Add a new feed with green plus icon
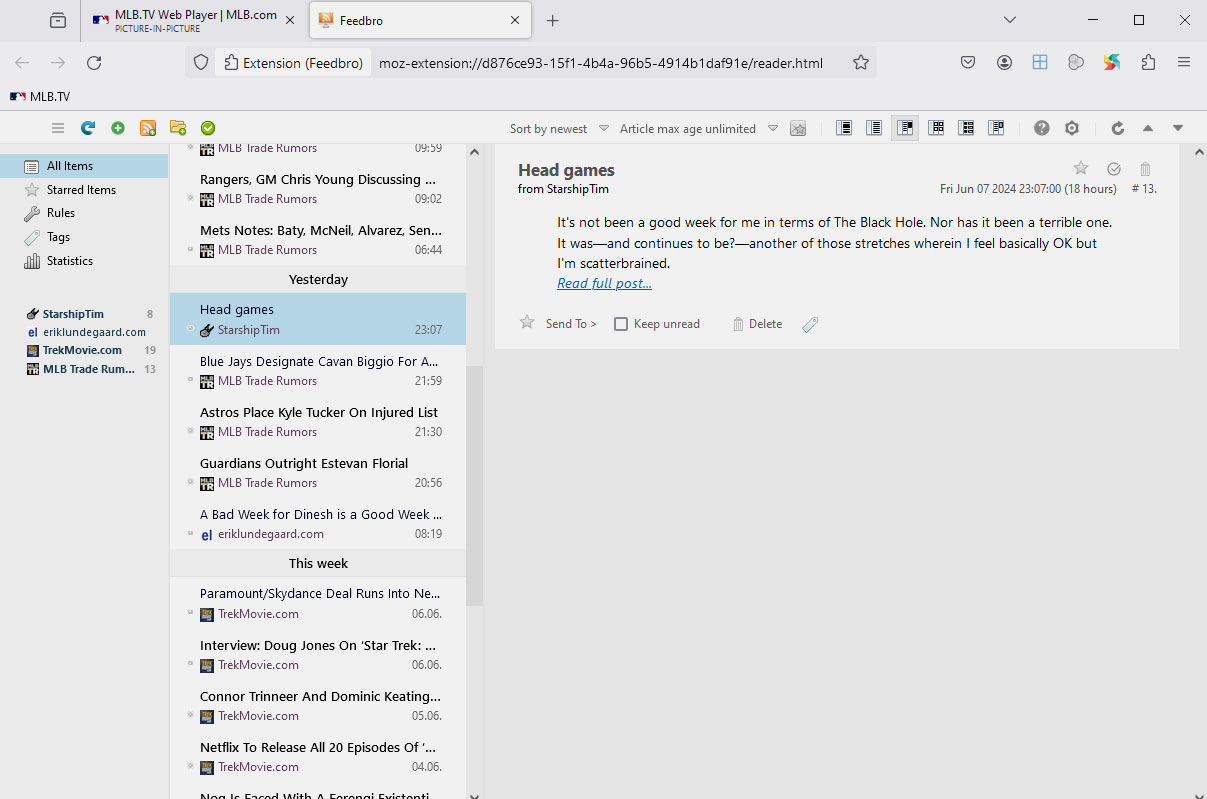This screenshot has width=1207, height=799. [x=118, y=128]
